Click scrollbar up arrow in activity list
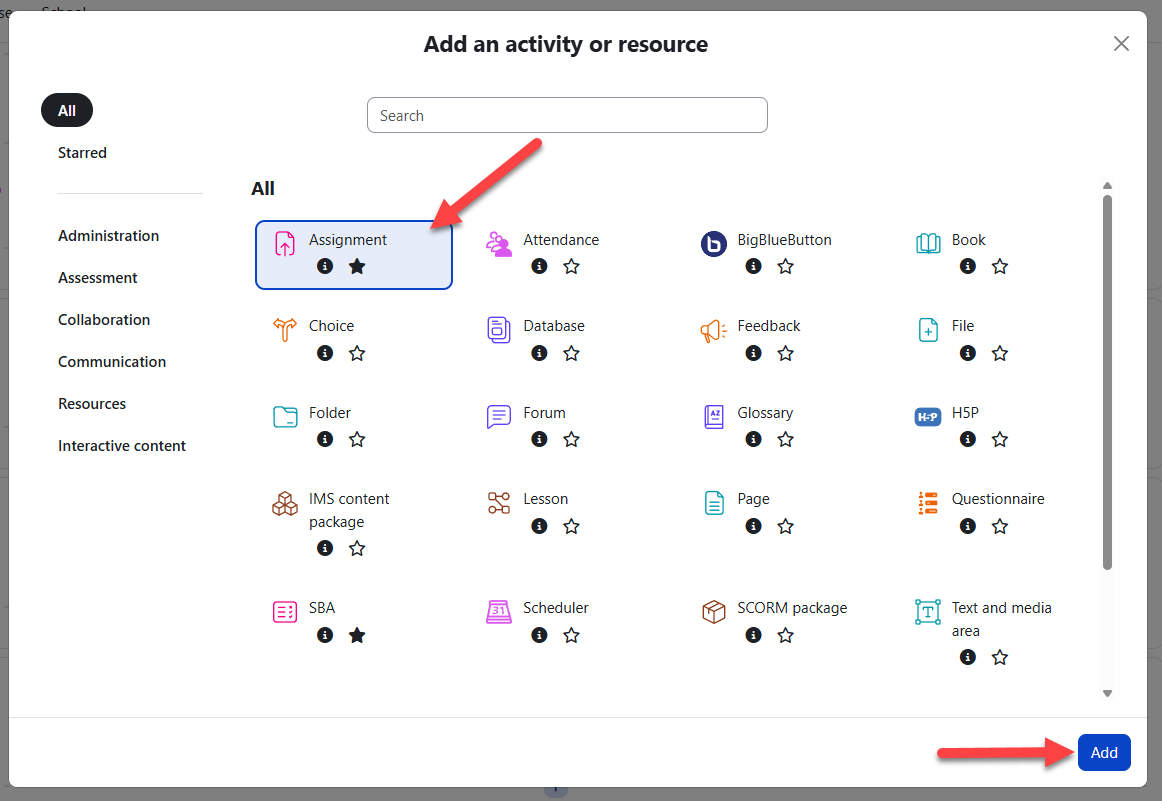This screenshot has width=1162, height=801. click(x=1107, y=186)
